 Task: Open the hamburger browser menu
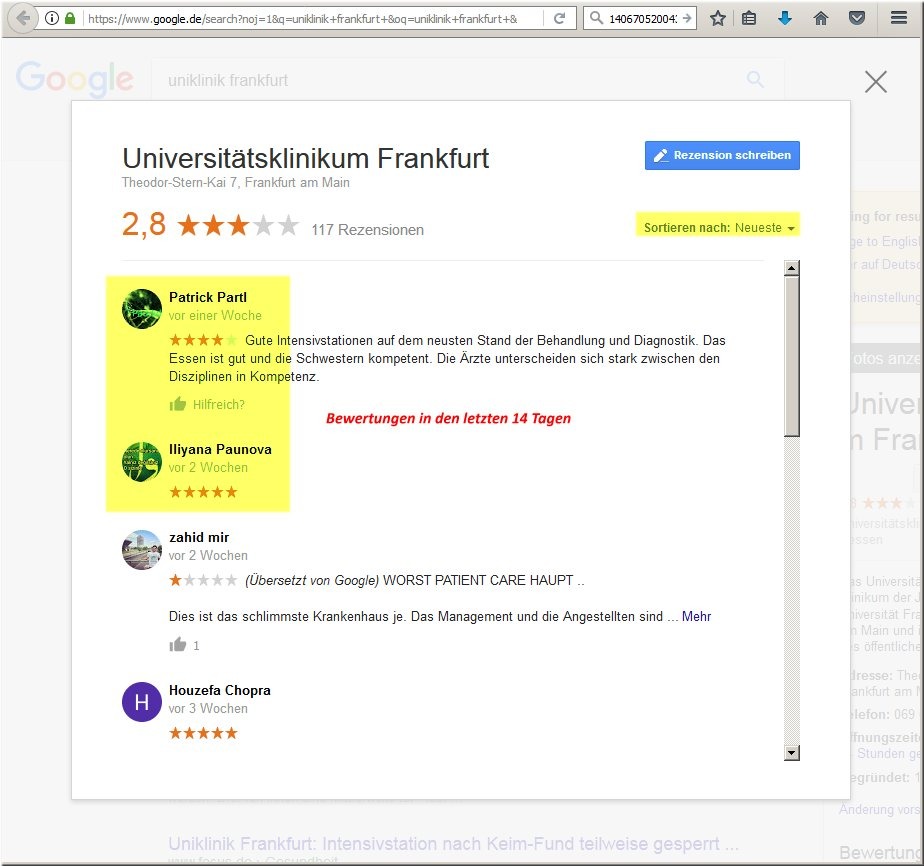coord(899,18)
